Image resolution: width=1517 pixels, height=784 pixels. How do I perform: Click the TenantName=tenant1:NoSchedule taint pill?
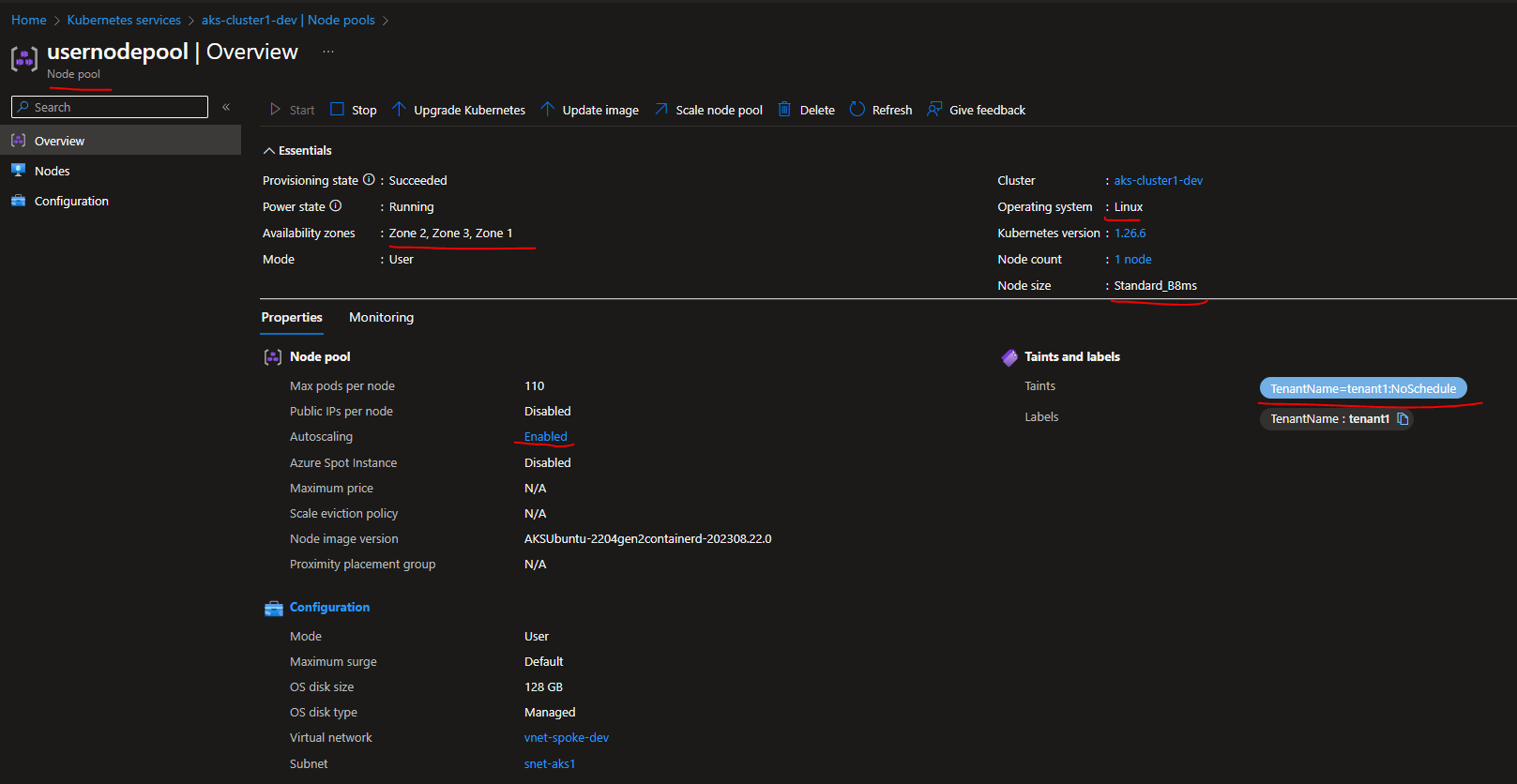tap(1363, 388)
